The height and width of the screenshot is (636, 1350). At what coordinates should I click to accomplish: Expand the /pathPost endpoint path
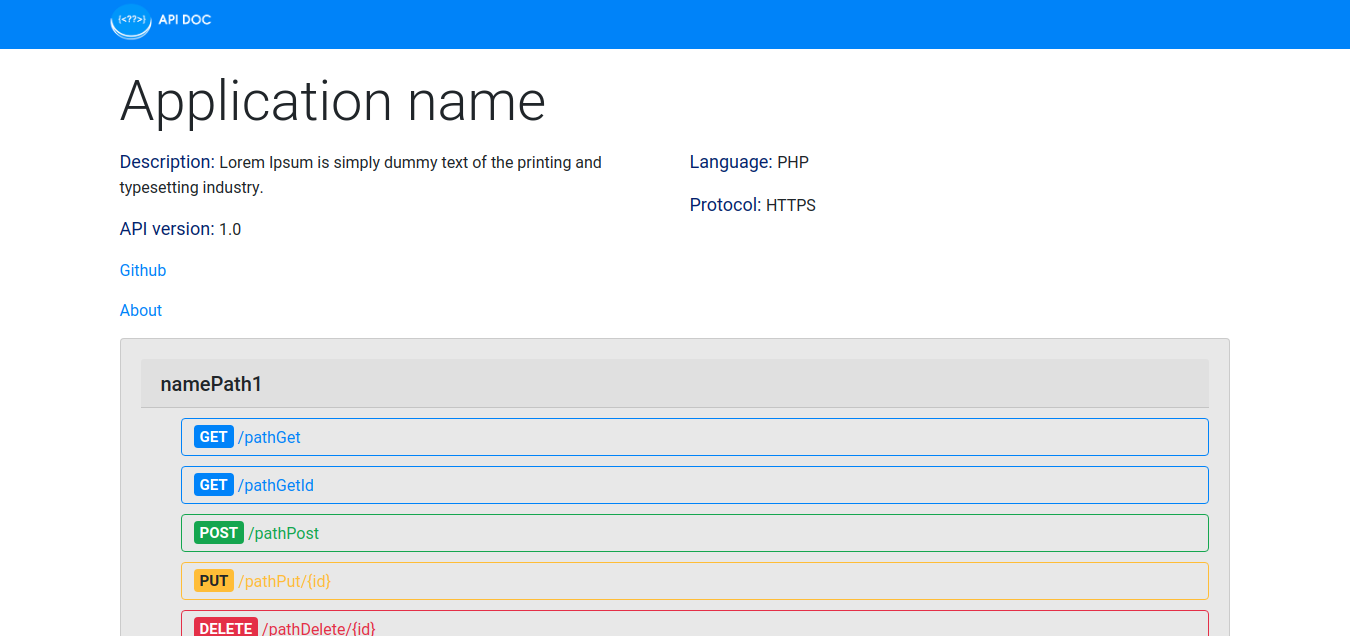tap(284, 533)
